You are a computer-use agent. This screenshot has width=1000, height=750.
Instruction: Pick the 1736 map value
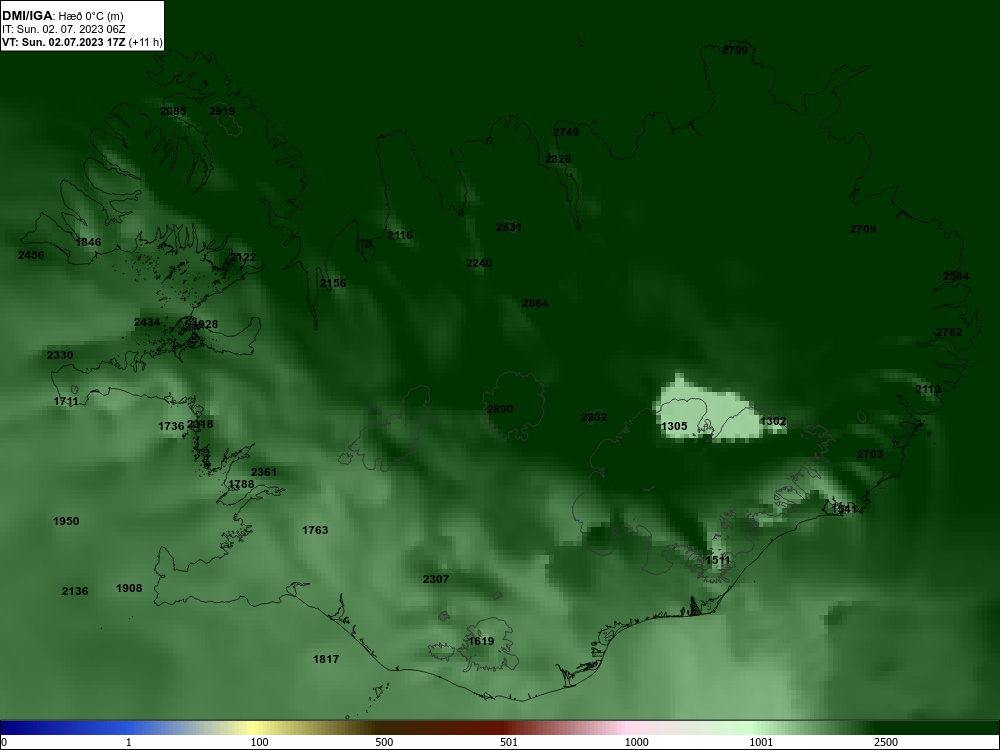click(171, 426)
